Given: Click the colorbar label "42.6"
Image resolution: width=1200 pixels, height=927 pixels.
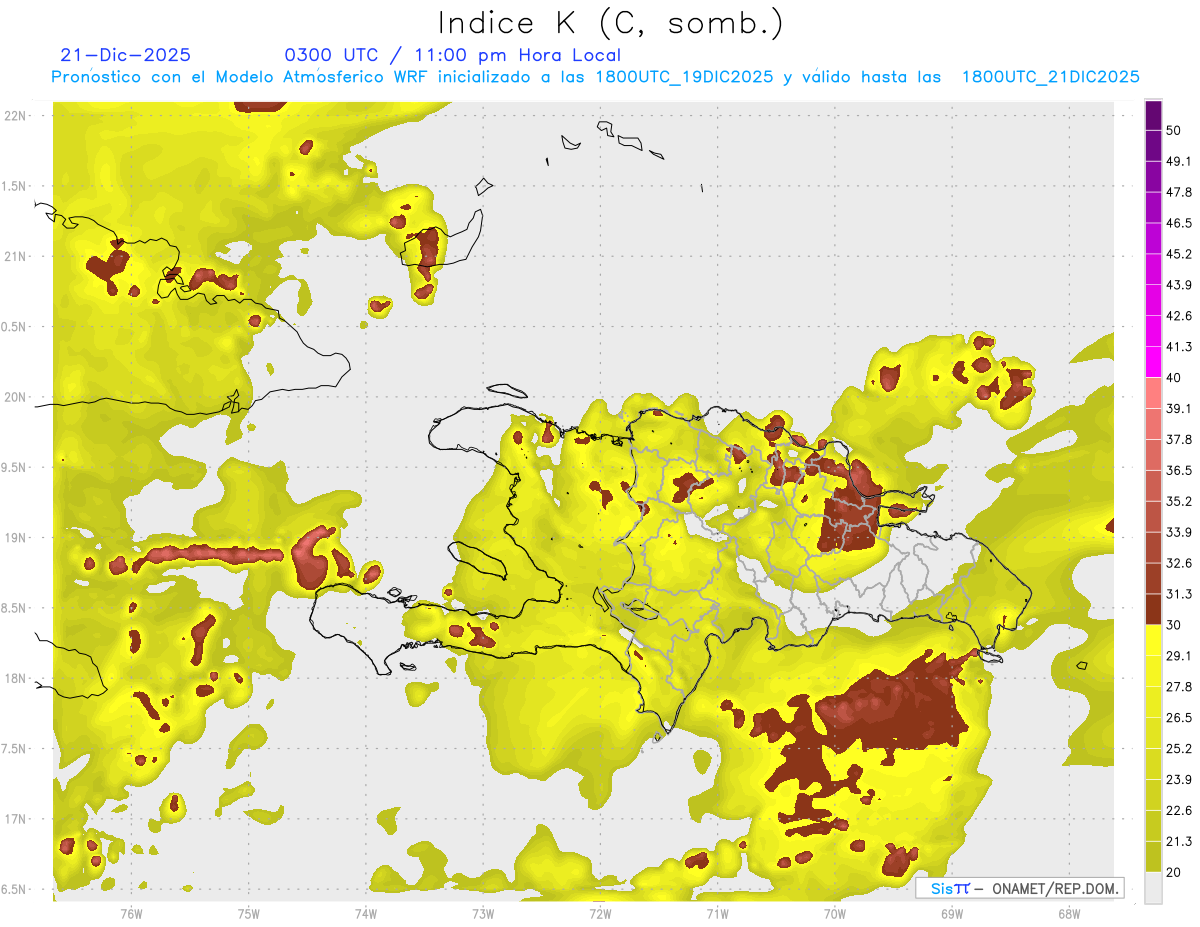Looking at the screenshot, I should coord(1179,316).
